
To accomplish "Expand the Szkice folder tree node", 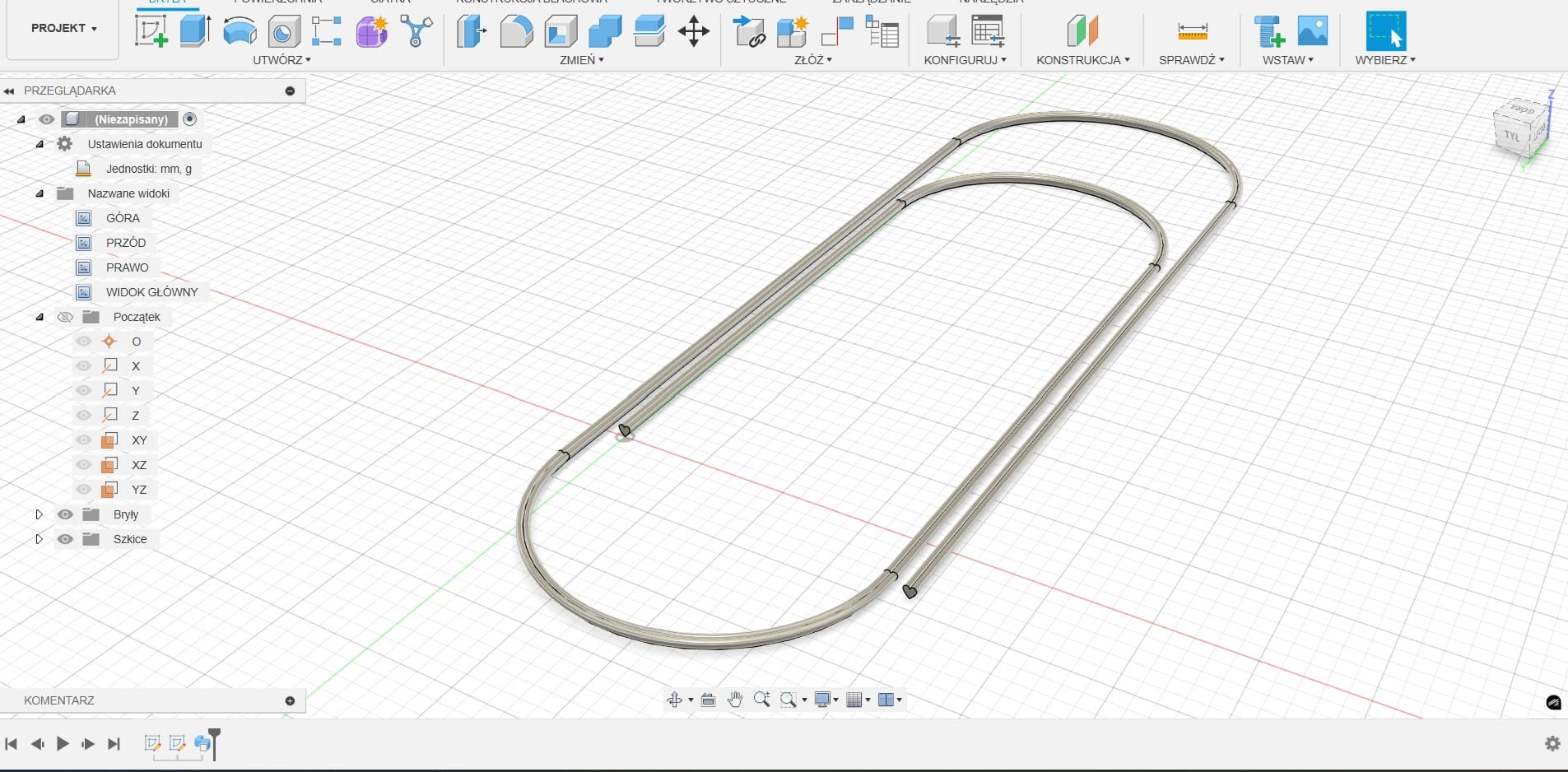I will 39,539.
